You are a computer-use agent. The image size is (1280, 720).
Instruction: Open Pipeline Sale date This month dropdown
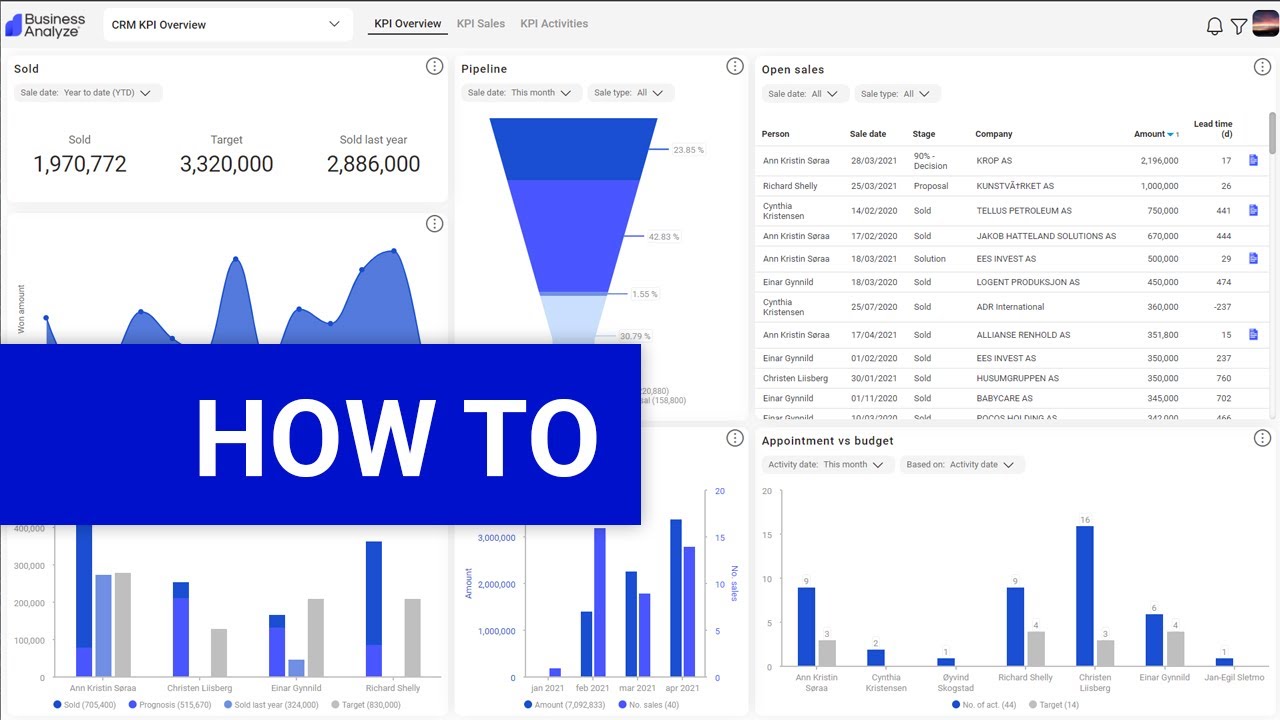(521, 93)
